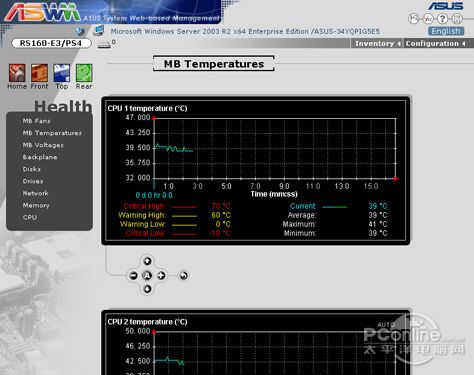Open the Home view icon
The width and height of the screenshot is (474, 375).
tap(17, 73)
